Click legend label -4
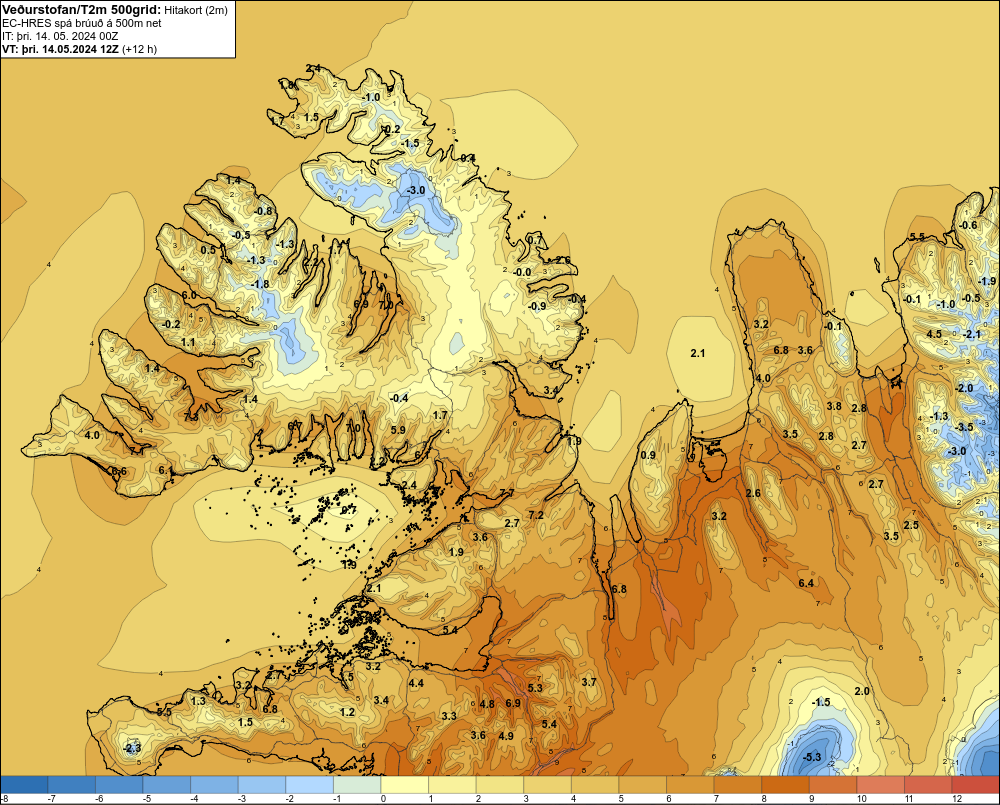 pyautogui.click(x=193, y=799)
